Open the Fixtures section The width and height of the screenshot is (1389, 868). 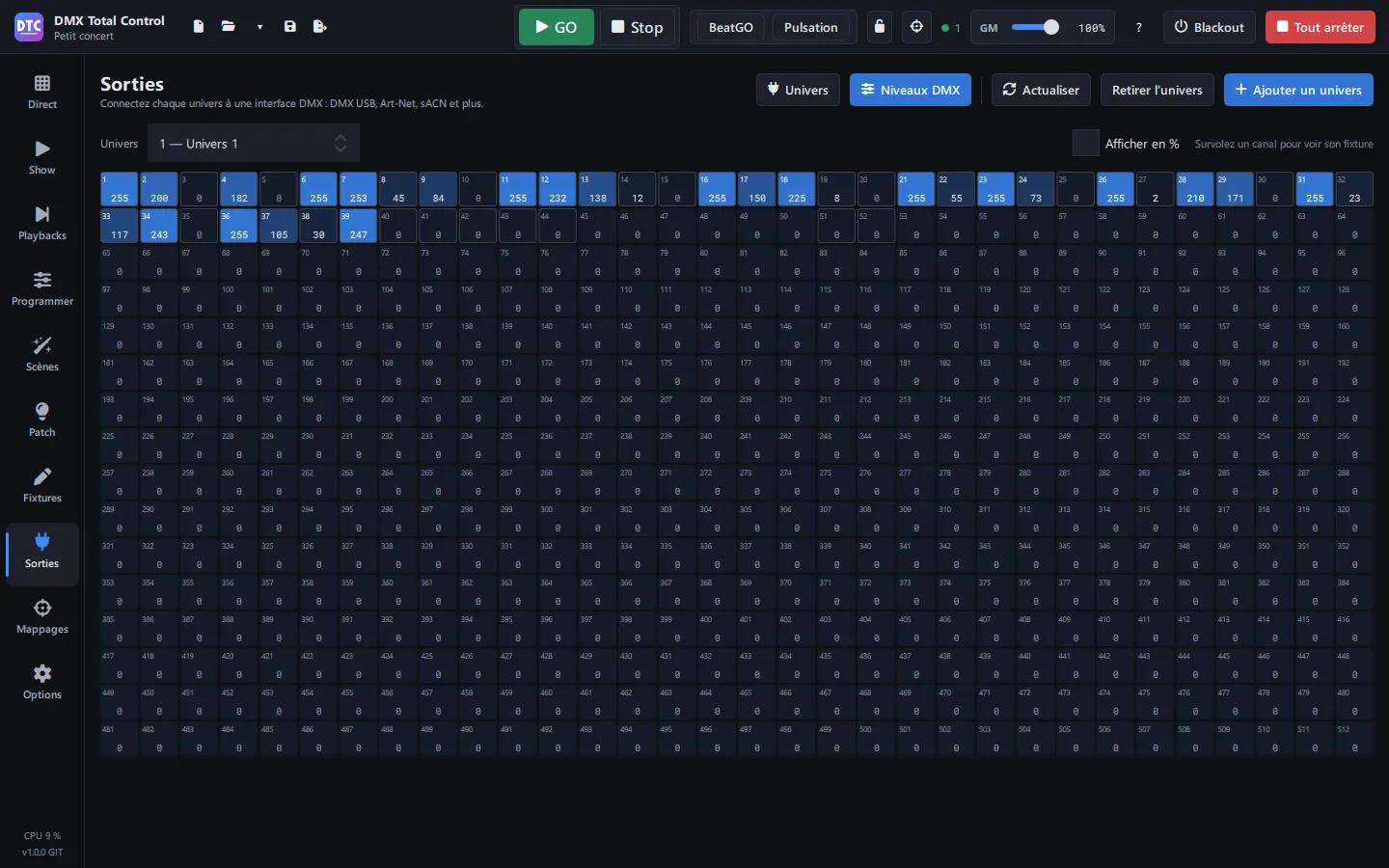click(42, 486)
